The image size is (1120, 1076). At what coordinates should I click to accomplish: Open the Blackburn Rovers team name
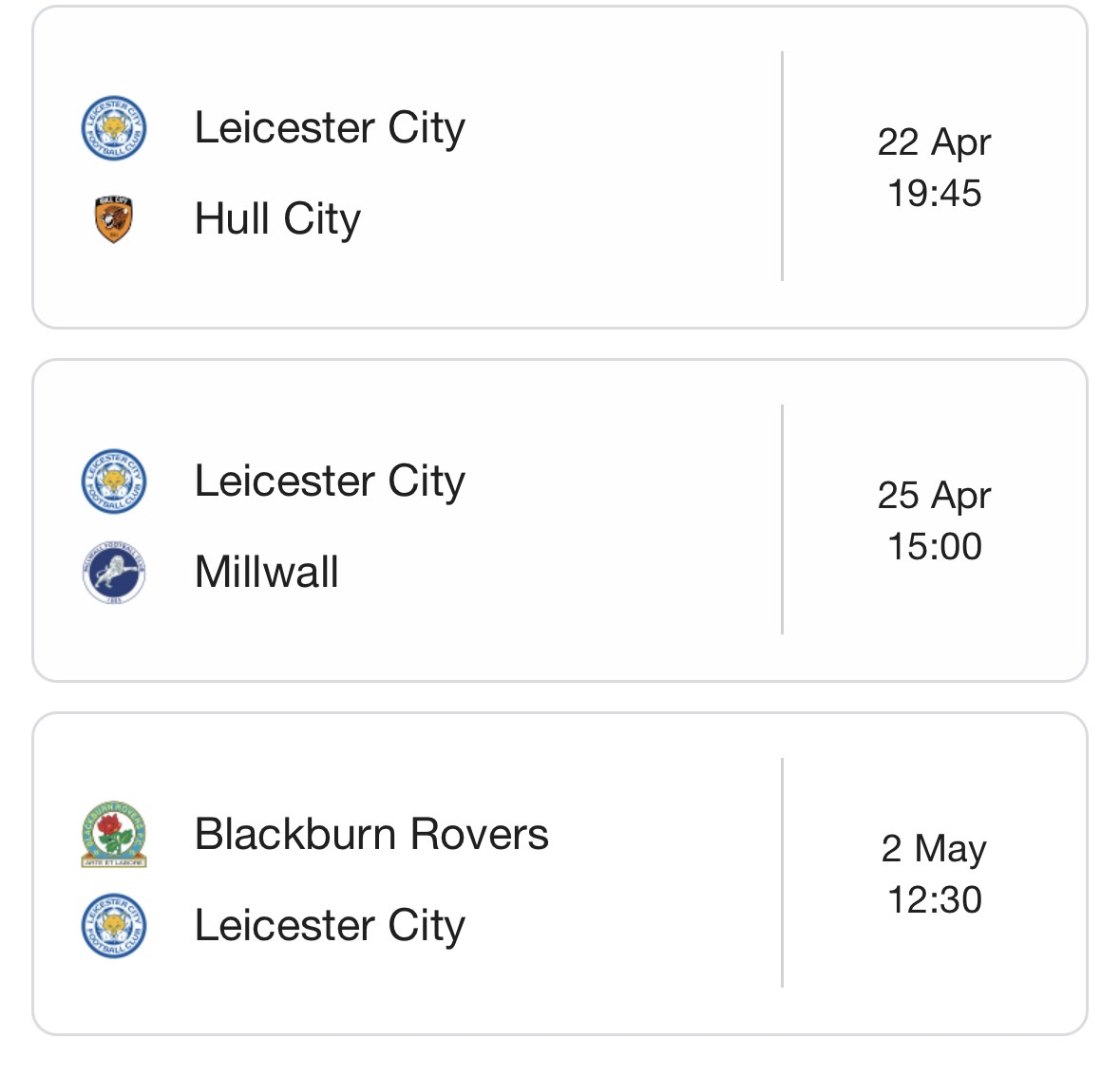pyautogui.click(x=371, y=835)
